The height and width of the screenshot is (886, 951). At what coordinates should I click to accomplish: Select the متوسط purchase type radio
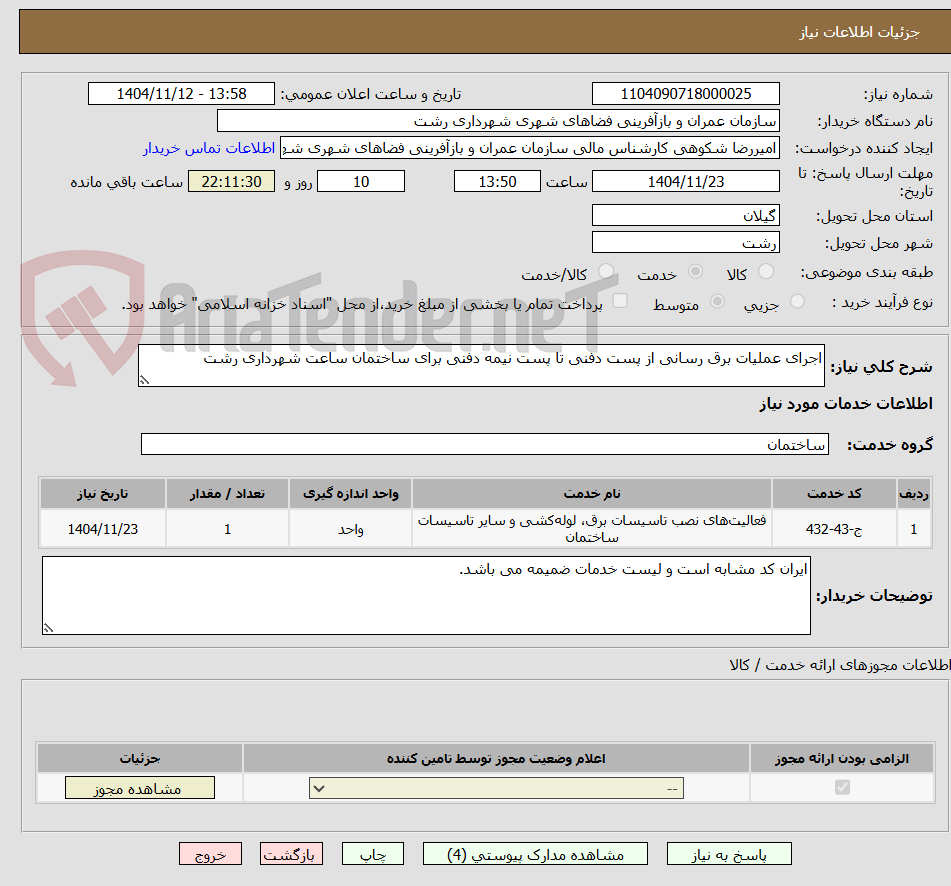pyautogui.click(x=717, y=301)
